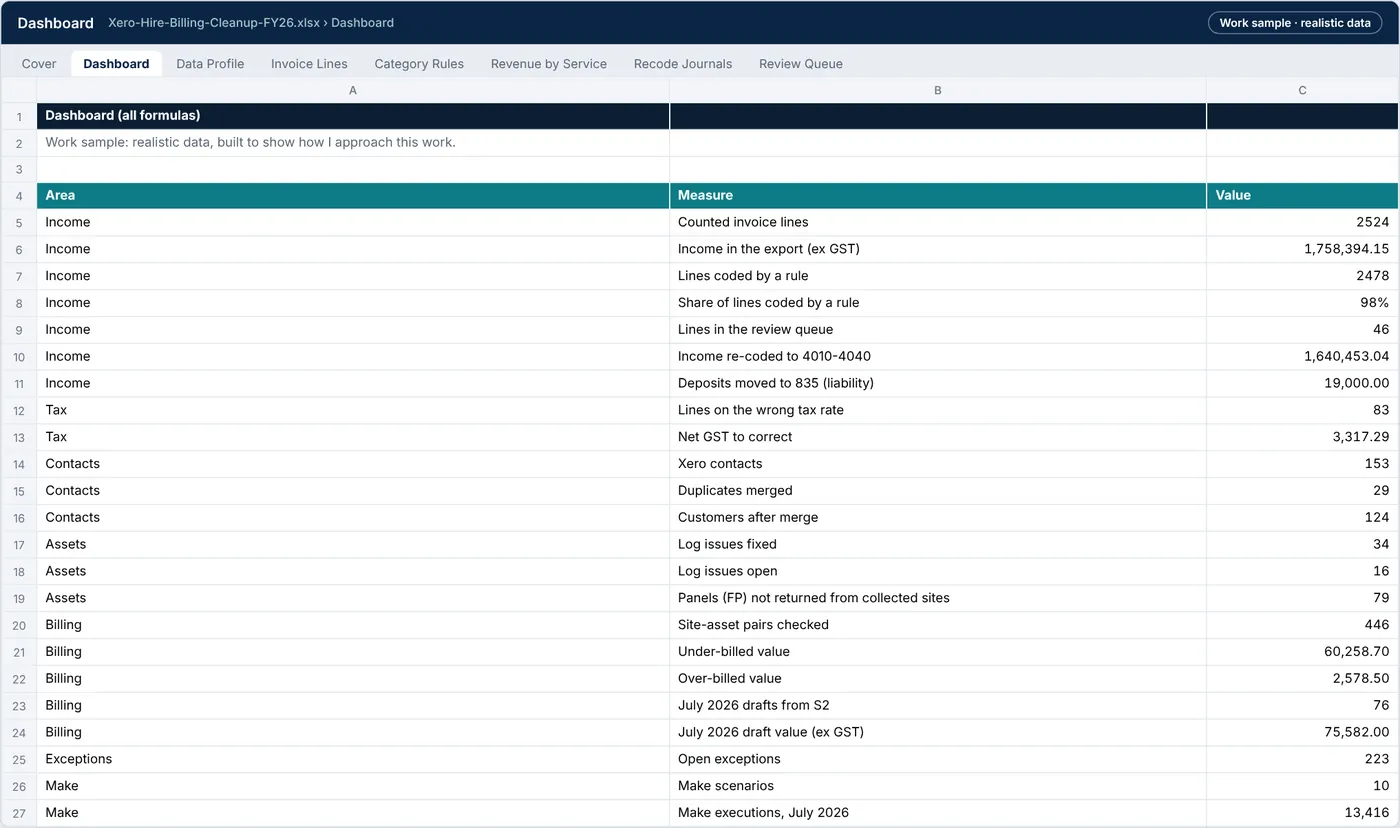The width and height of the screenshot is (1400, 828).
Task: Go to the Category Rules tab
Action: tap(419, 64)
